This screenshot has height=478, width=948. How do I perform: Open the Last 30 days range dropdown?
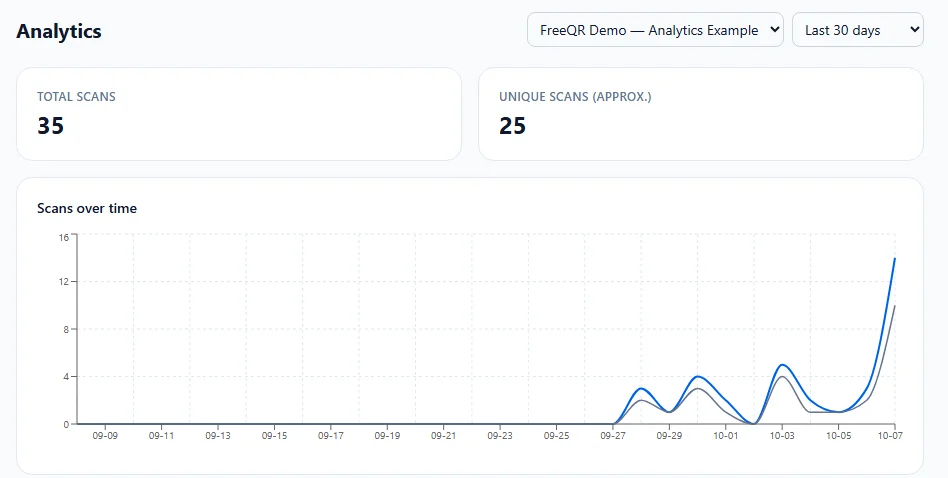[x=857, y=30]
